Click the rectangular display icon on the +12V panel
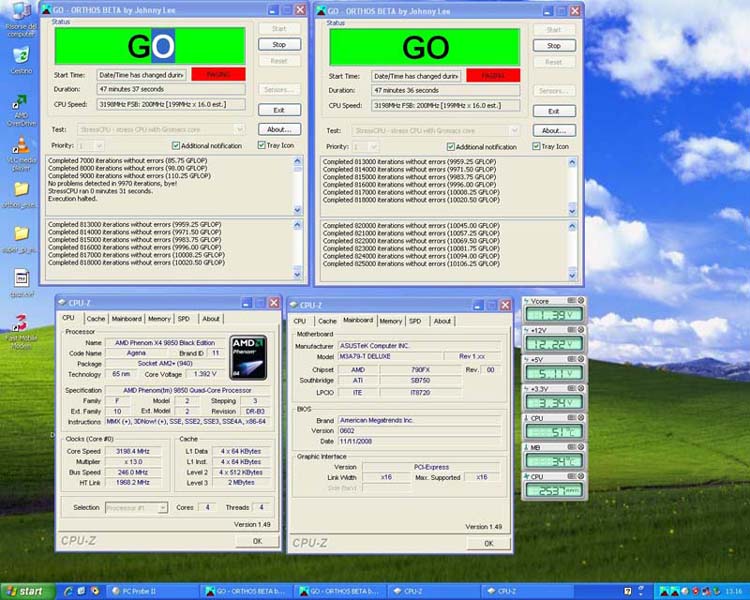Image resolution: width=750 pixels, height=600 pixels. click(572, 330)
